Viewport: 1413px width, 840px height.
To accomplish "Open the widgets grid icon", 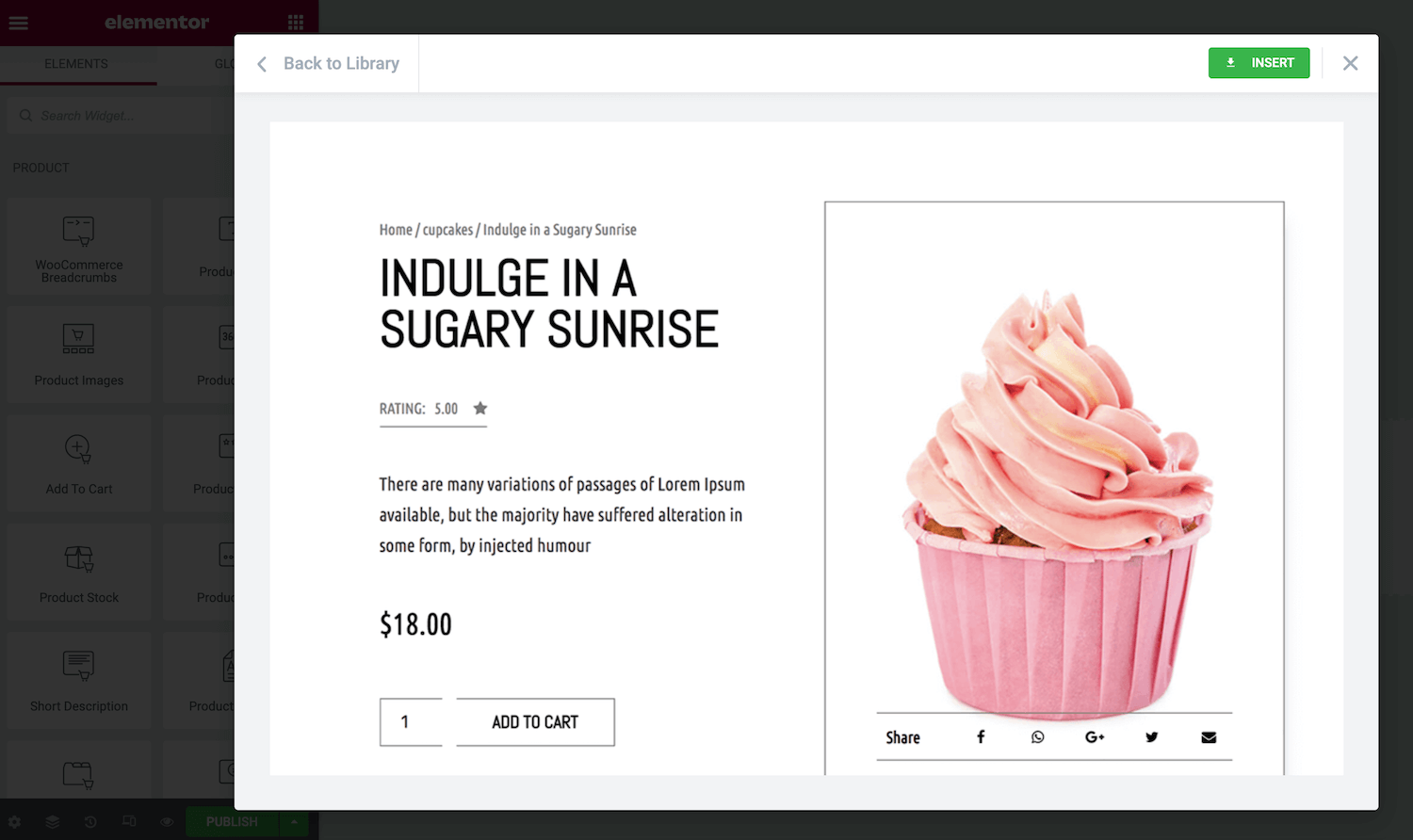I will (x=295, y=23).
